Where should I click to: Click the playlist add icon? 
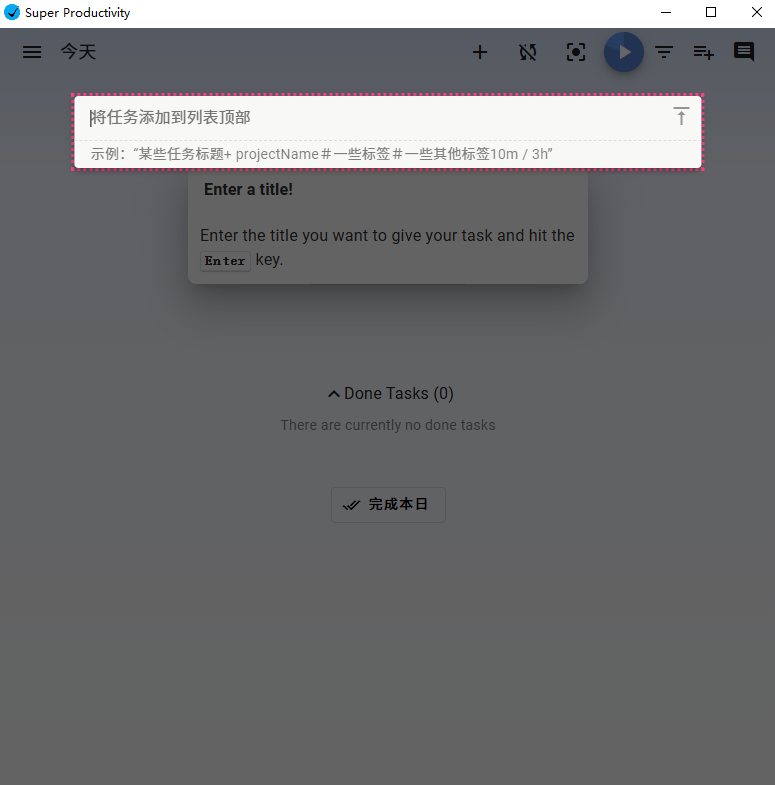[x=703, y=52]
